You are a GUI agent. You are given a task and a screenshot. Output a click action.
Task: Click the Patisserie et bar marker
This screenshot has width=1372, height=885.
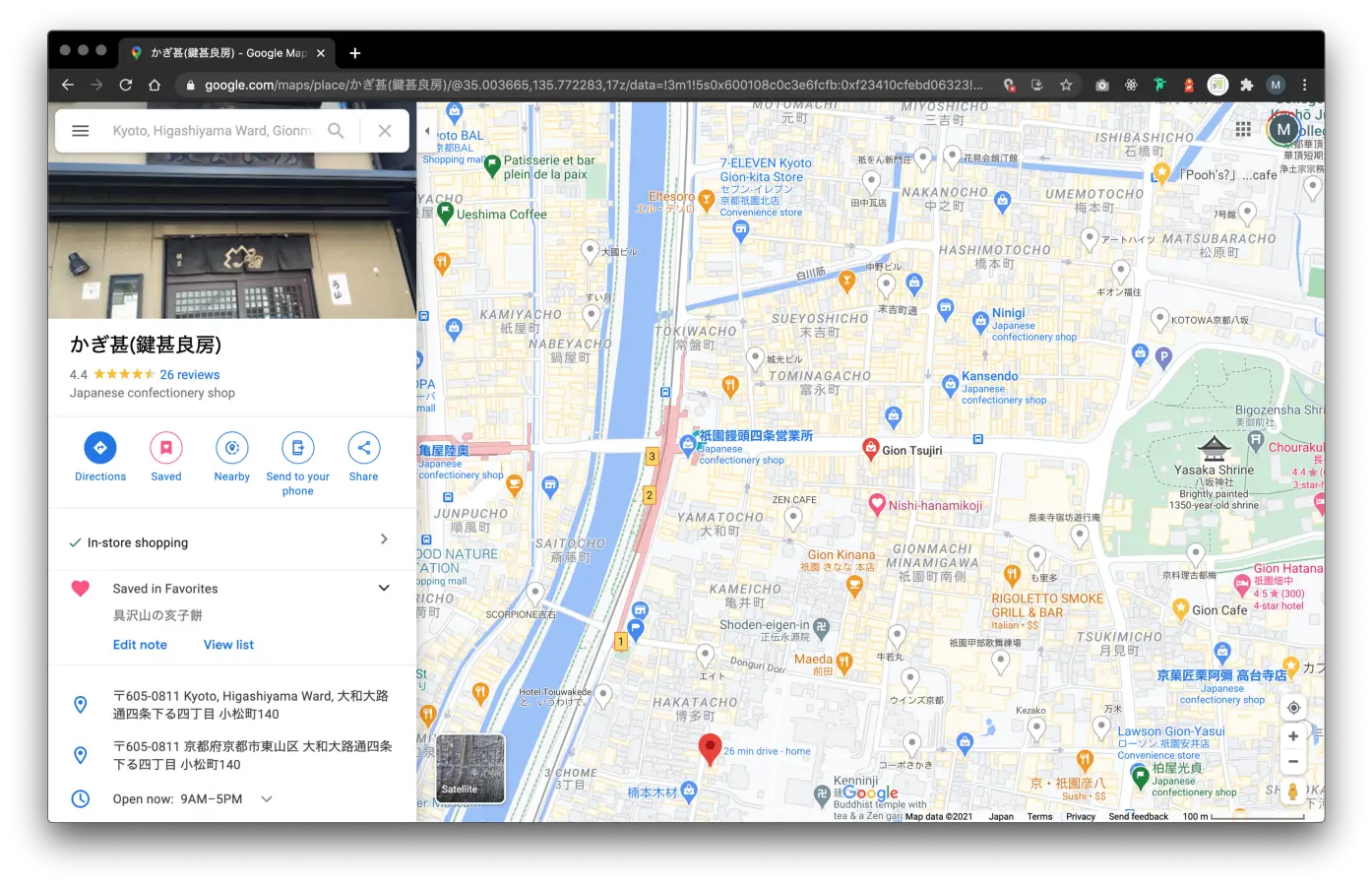click(492, 166)
